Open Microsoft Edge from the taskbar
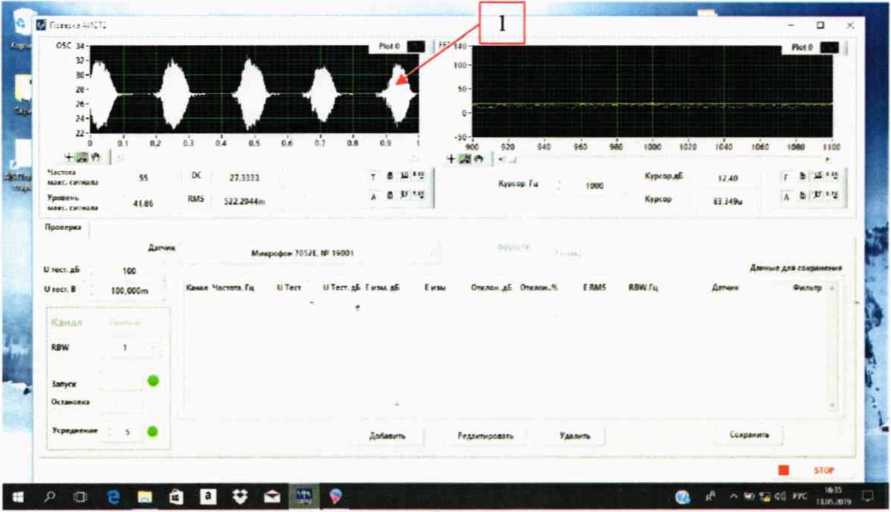Viewport: 891px width, 512px height. tap(113, 495)
